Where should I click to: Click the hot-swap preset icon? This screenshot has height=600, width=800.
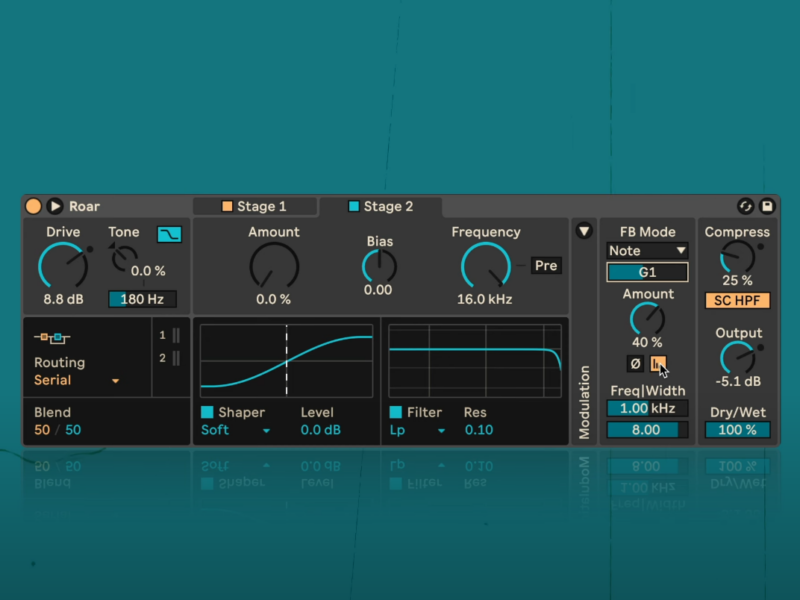point(745,206)
